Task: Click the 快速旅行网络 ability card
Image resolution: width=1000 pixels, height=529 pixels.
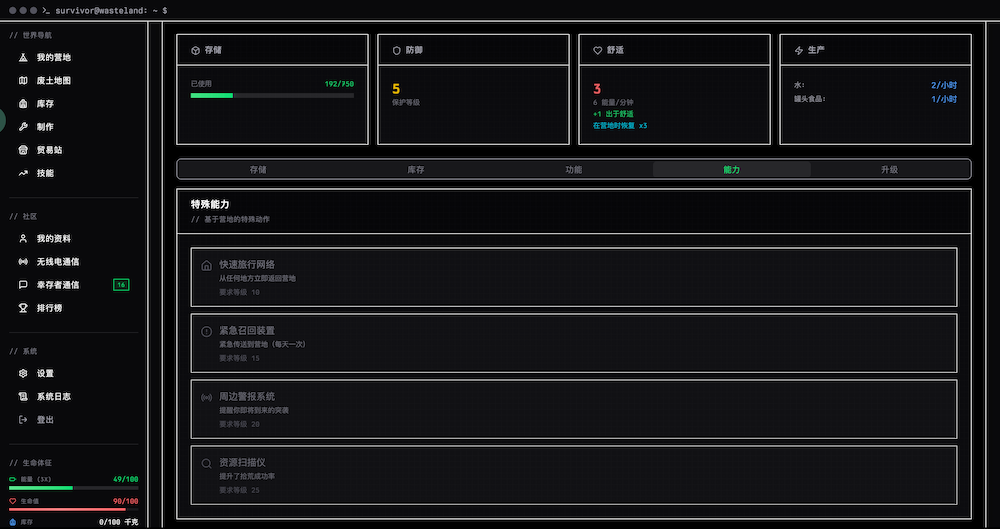Action: (x=573, y=277)
